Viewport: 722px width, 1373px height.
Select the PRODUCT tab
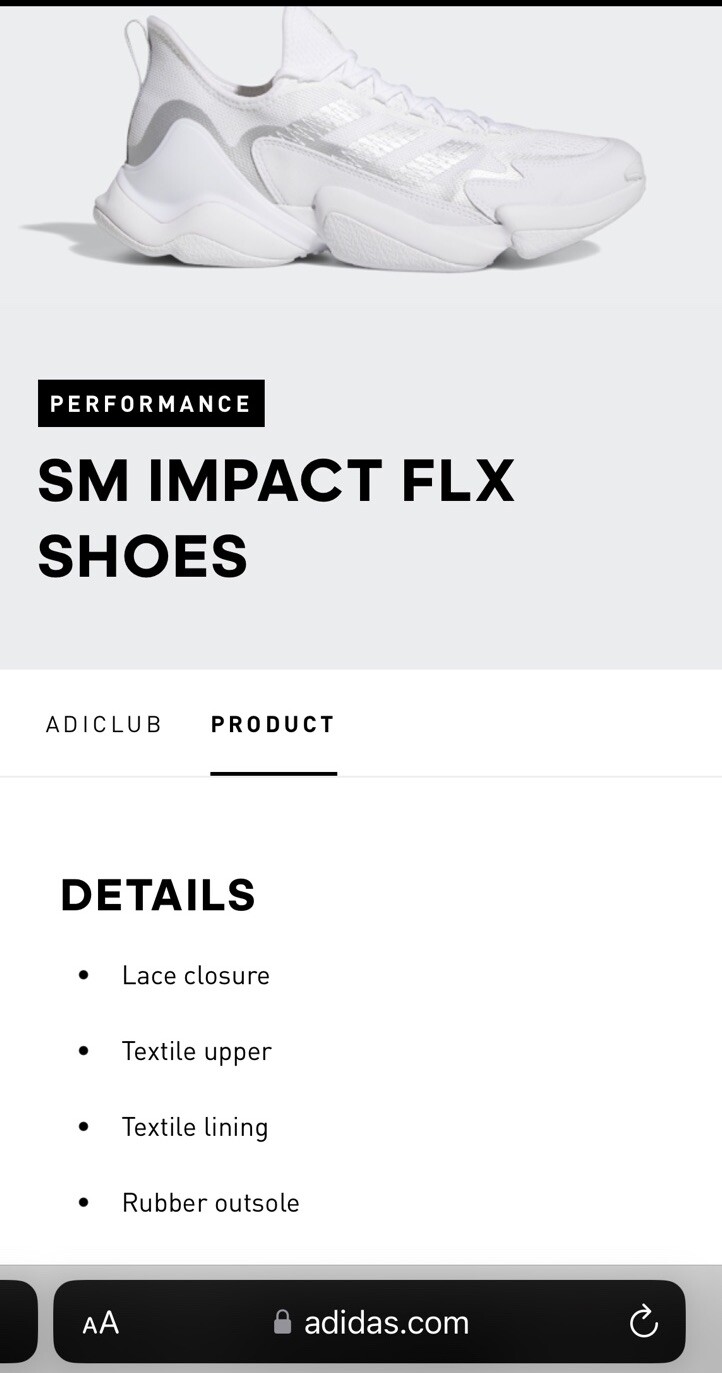click(273, 724)
